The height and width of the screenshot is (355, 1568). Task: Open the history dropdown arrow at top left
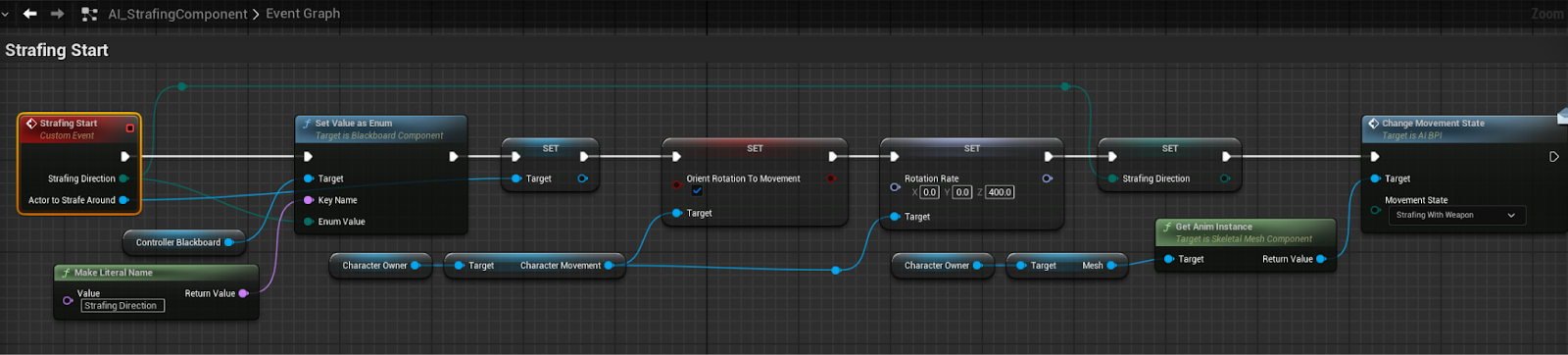(x=5, y=14)
